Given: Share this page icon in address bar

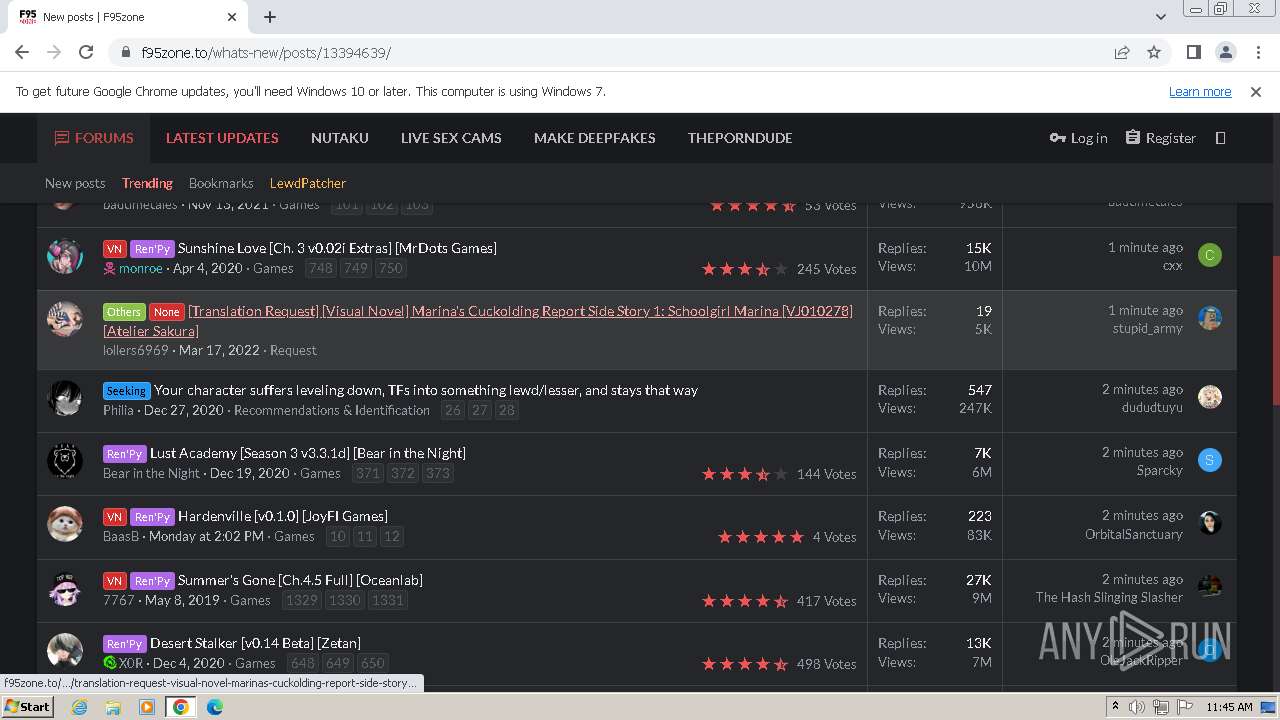Looking at the screenshot, I should click(x=1122, y=52).
